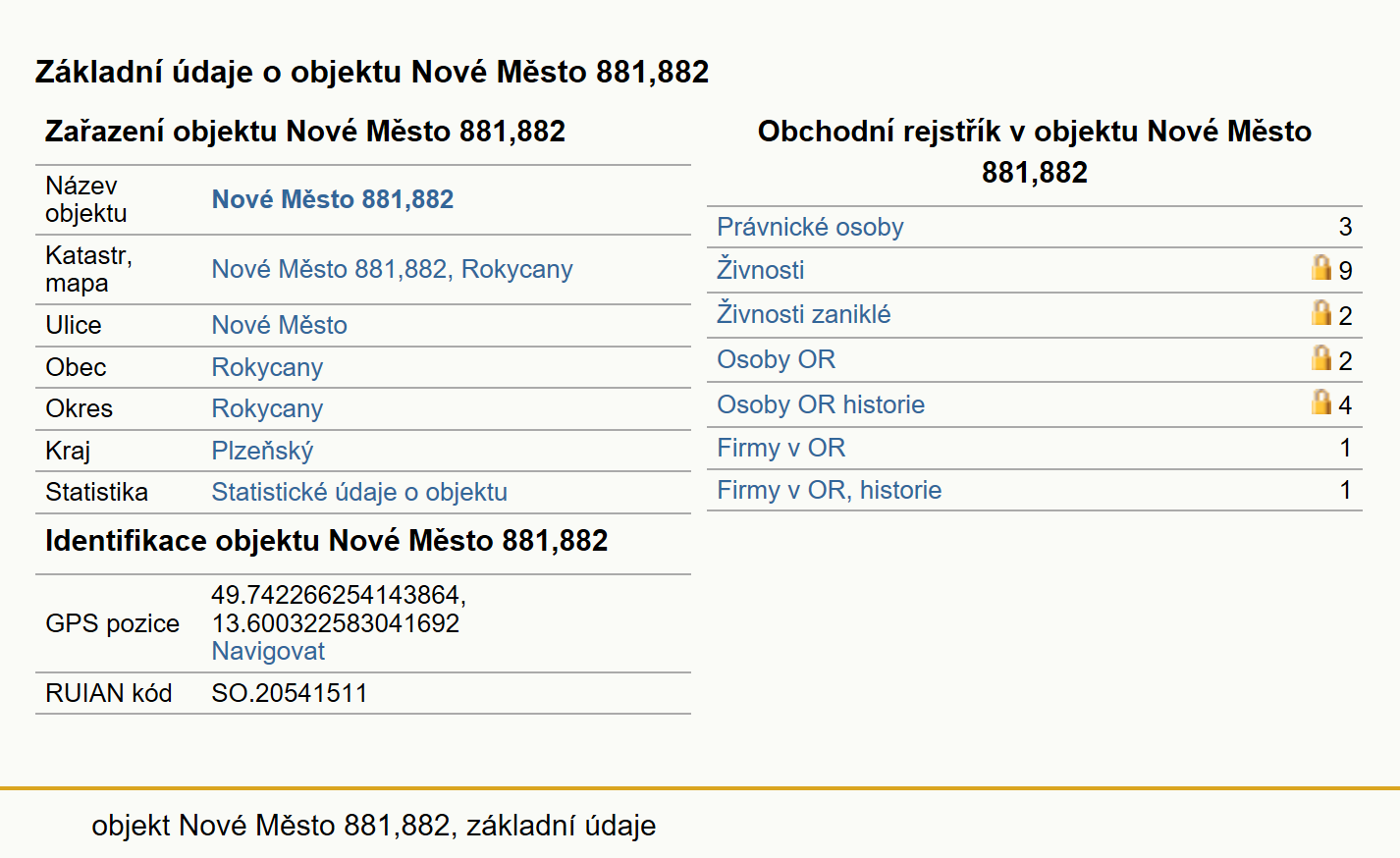Click the Navigovat link under GPS position
Image resolution: width=1400 pixels, height=858 pixels.
pos(268,651)
